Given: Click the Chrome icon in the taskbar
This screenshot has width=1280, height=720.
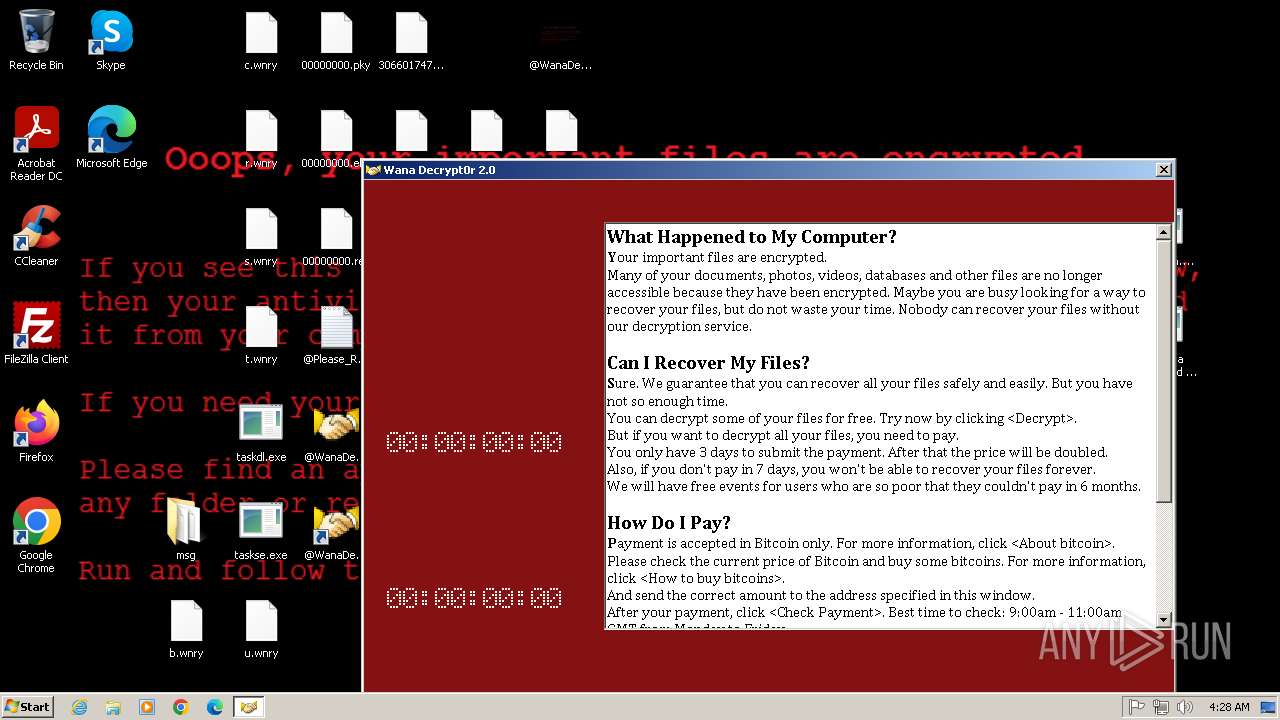Looking at the screenshot, I should (x=181, y=707).
